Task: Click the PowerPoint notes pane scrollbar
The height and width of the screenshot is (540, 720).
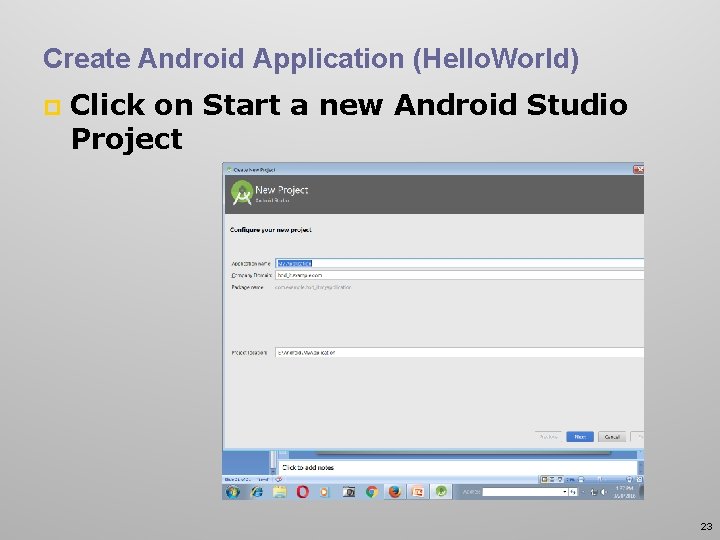Action: tap(640, 467)
